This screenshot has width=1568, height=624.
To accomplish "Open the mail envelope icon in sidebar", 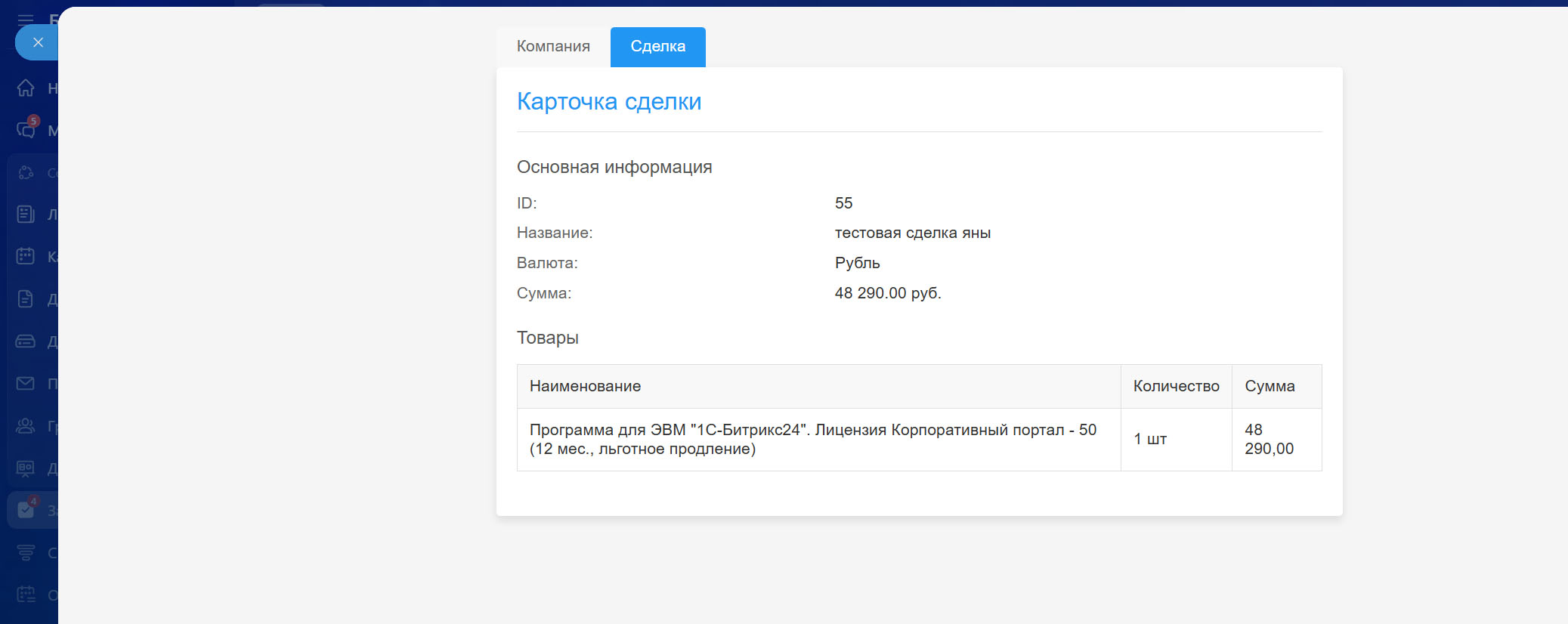I will tap(26, 383).
